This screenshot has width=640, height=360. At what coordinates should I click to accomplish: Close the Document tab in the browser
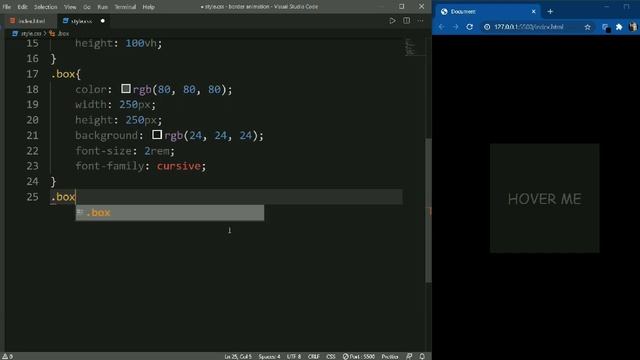click(x=533, y=11)
